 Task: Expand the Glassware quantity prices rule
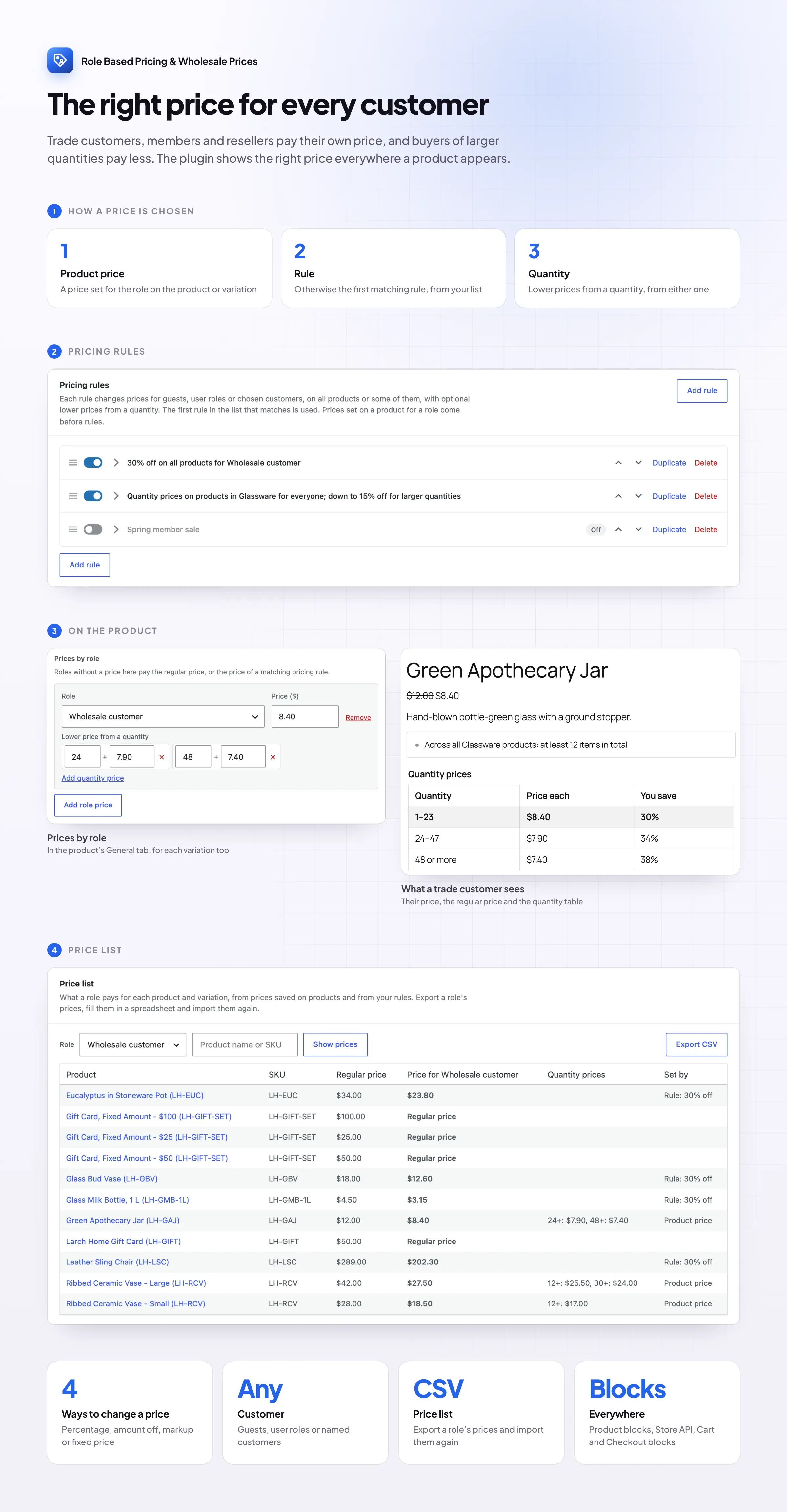click(x=116, y=496)
